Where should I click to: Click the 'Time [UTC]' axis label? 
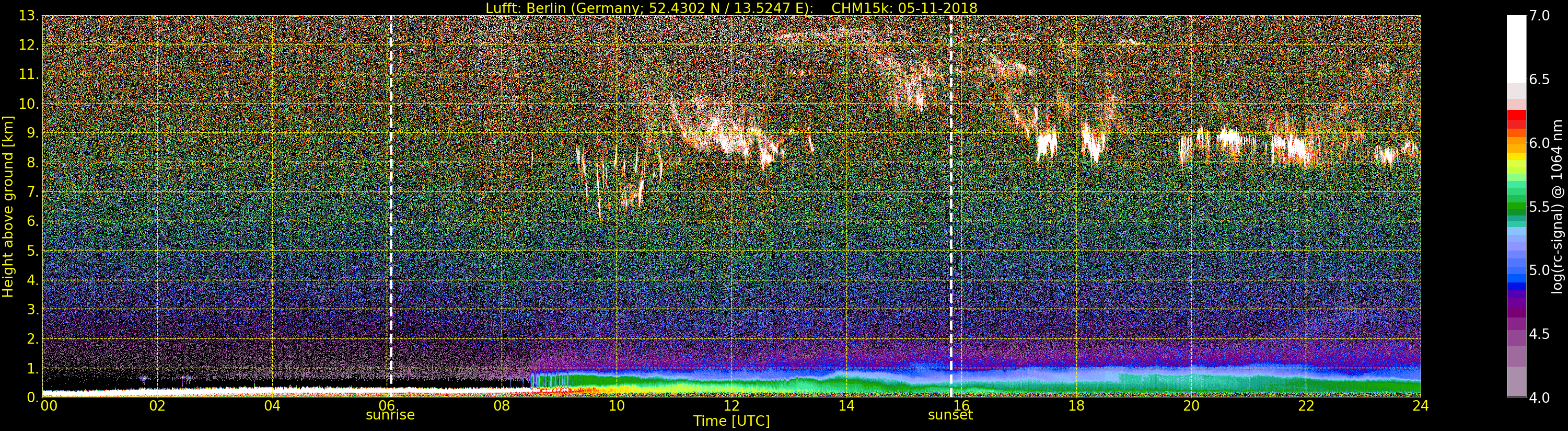pyautogui.click(x=731, y=421)
